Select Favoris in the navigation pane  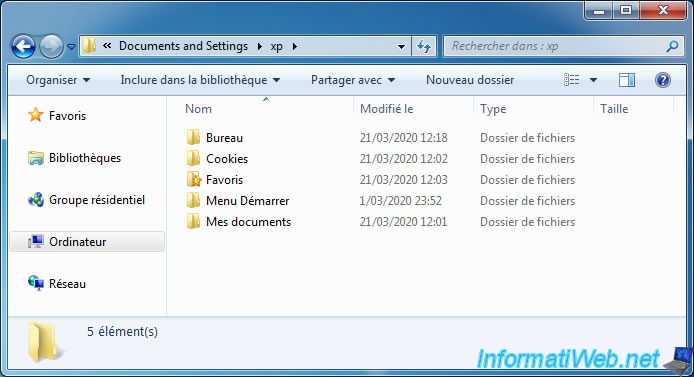(67, 116)
